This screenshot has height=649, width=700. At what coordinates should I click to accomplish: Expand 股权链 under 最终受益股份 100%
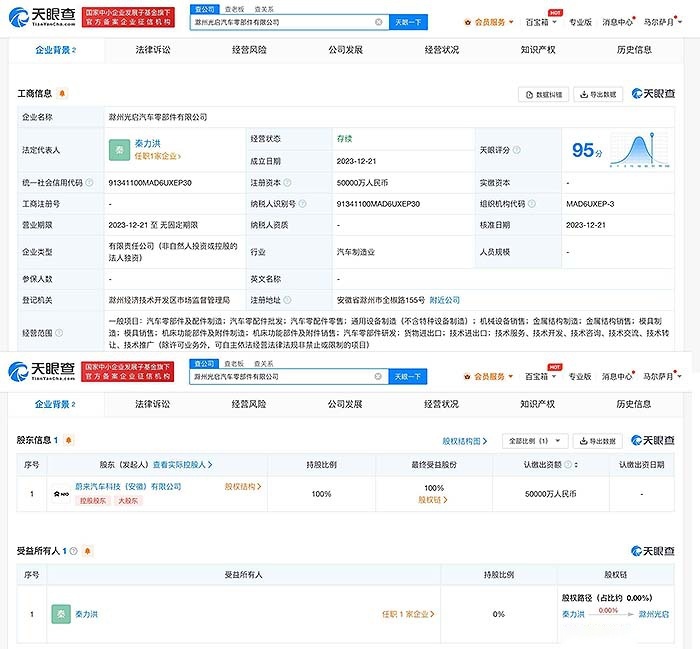tap(432, 500)
